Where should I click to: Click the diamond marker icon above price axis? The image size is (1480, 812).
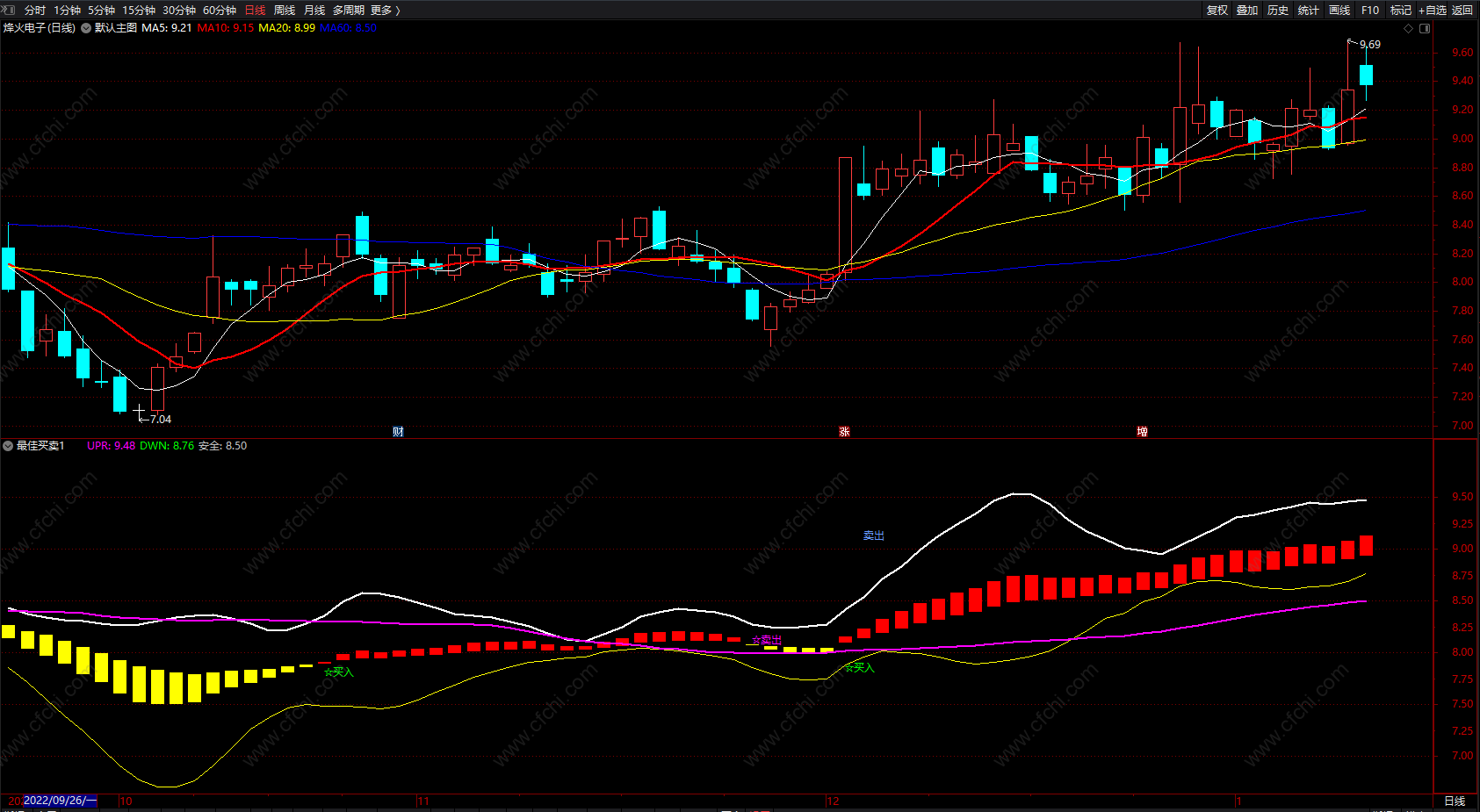point(1409,28)
